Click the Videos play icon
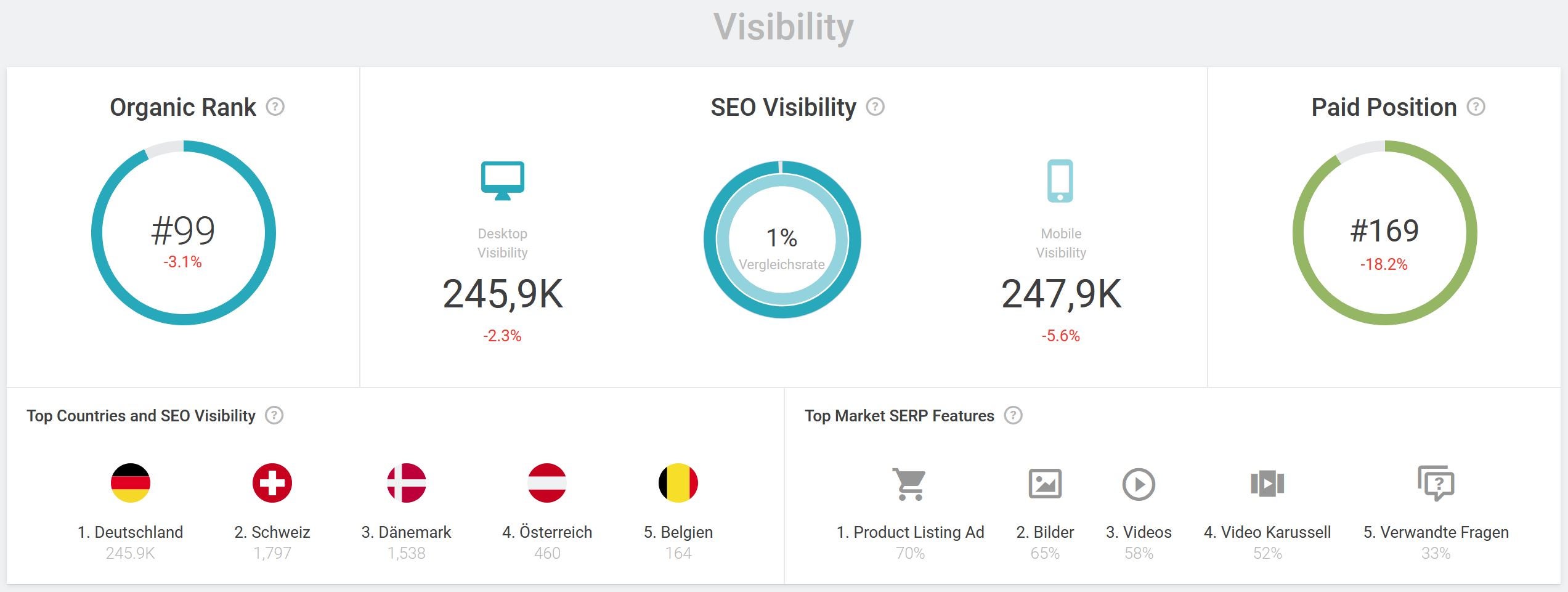 click(1138, 484)
